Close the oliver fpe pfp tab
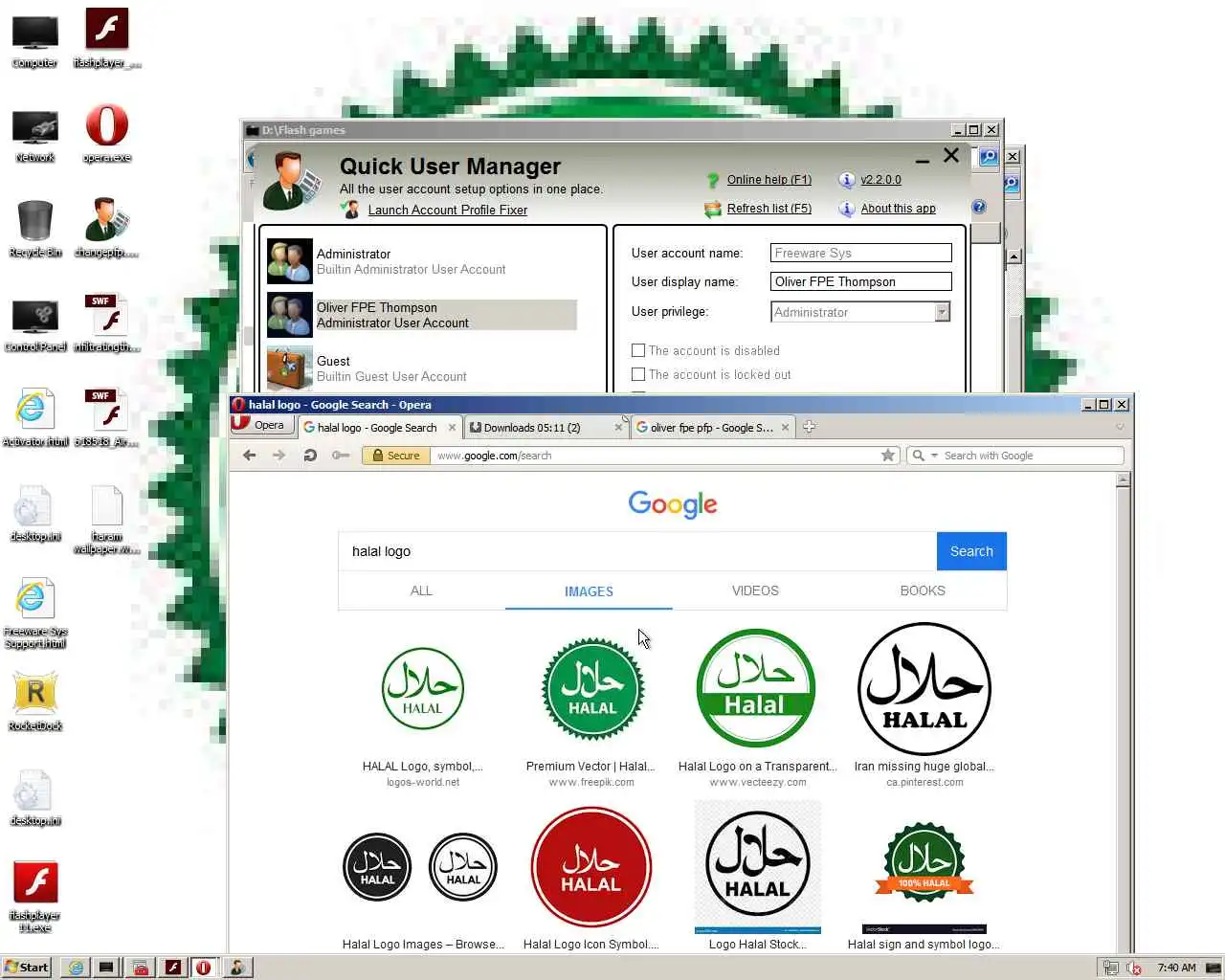 click(786, 428)
